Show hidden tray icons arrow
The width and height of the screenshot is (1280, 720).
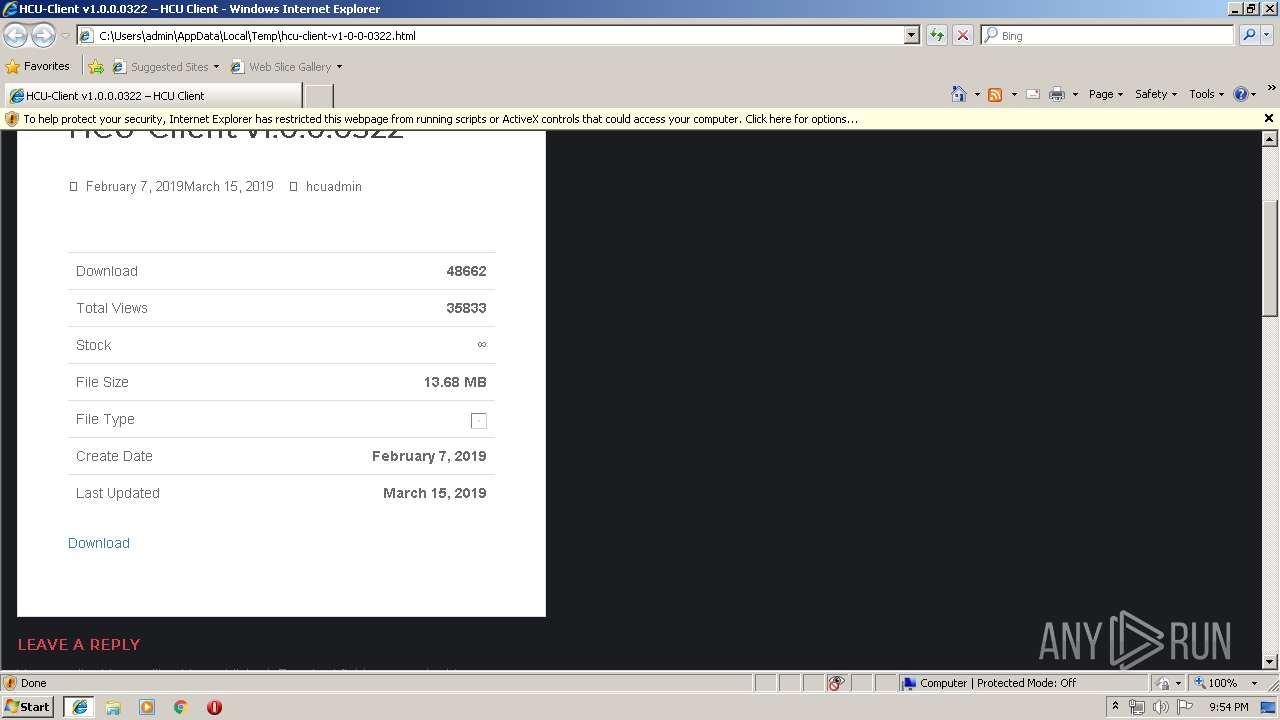1115,706
